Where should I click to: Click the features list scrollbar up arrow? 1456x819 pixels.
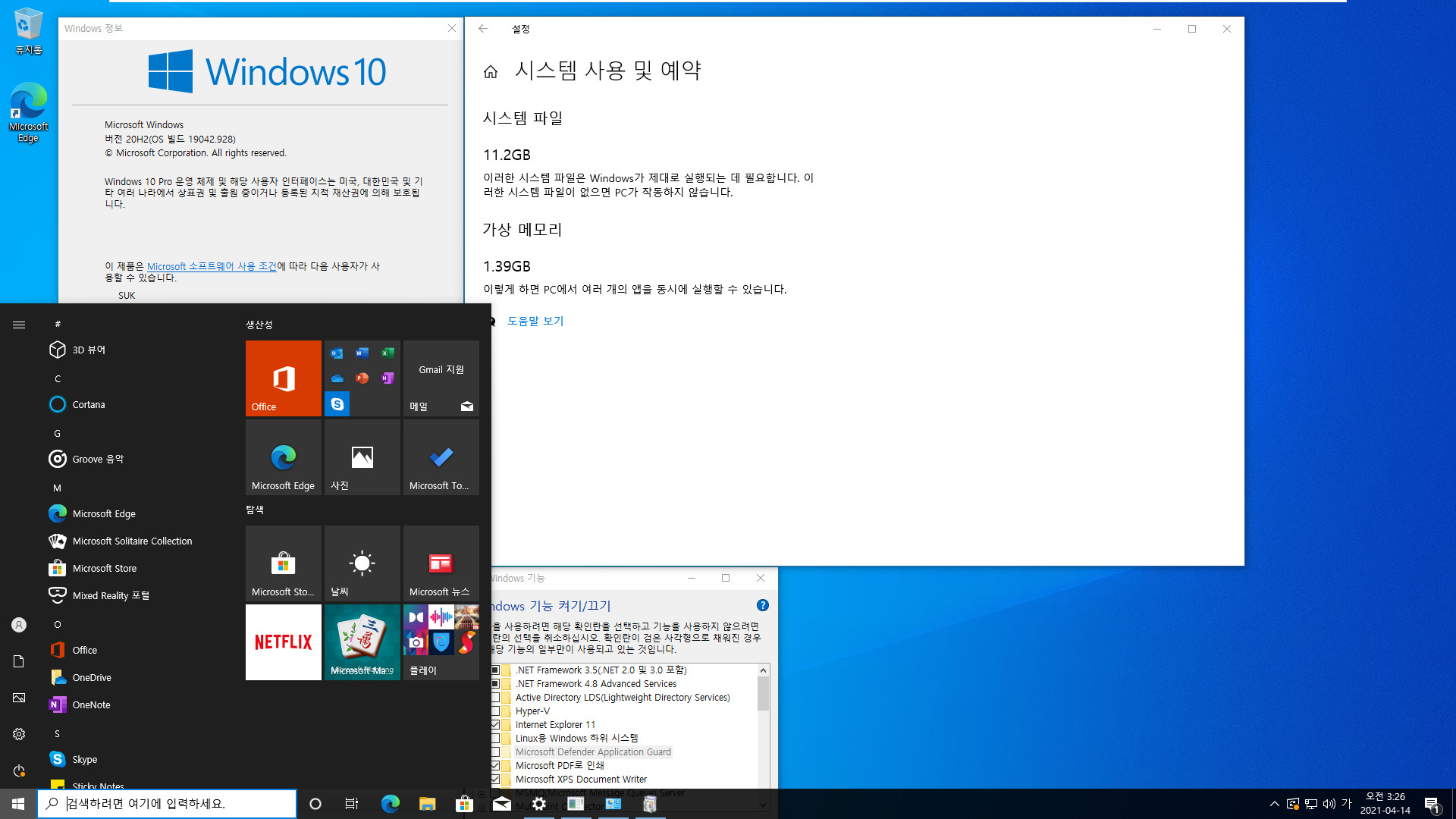pos(763,670)
